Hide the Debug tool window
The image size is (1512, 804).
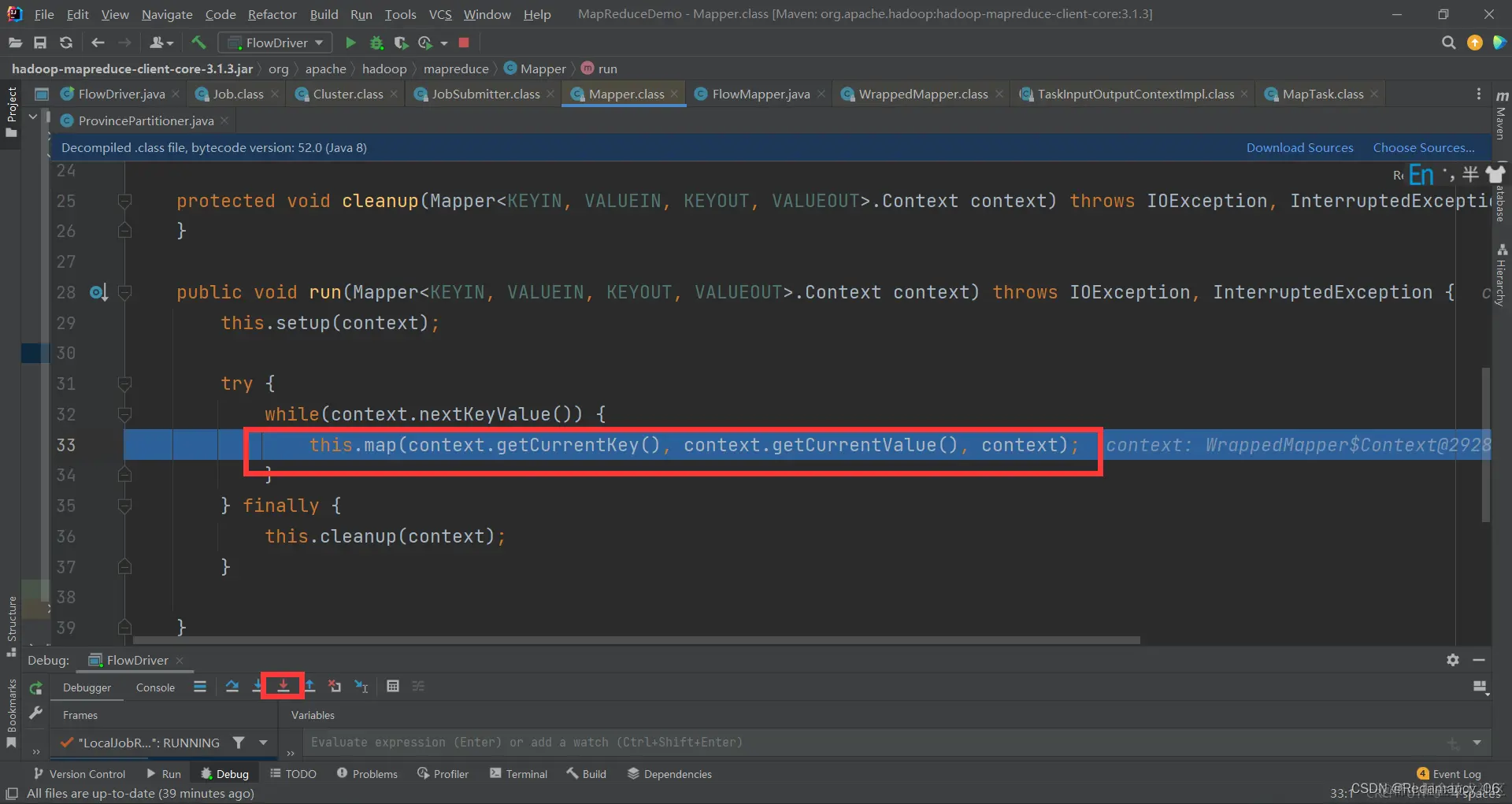(1479, 660)
